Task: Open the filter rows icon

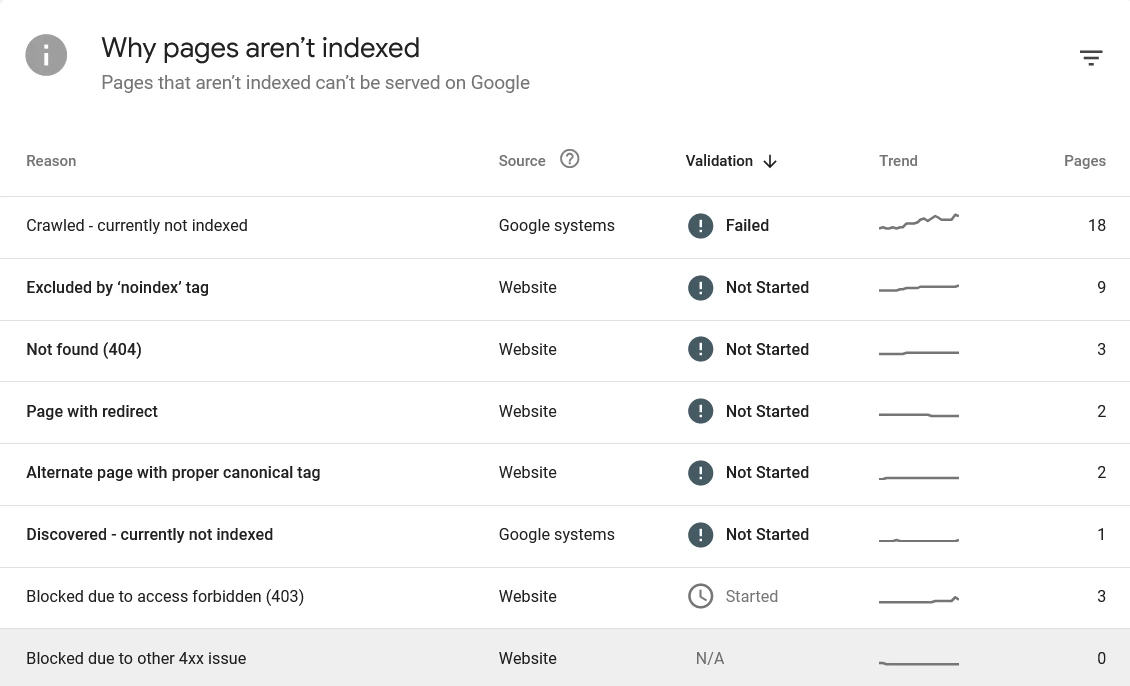Action: 1091,58
